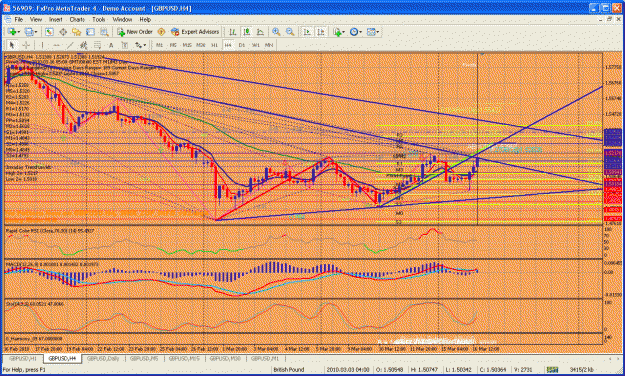Switch to GBPUSD,Daily chart tab
This screenshot has height=376, width=625.
103,358
